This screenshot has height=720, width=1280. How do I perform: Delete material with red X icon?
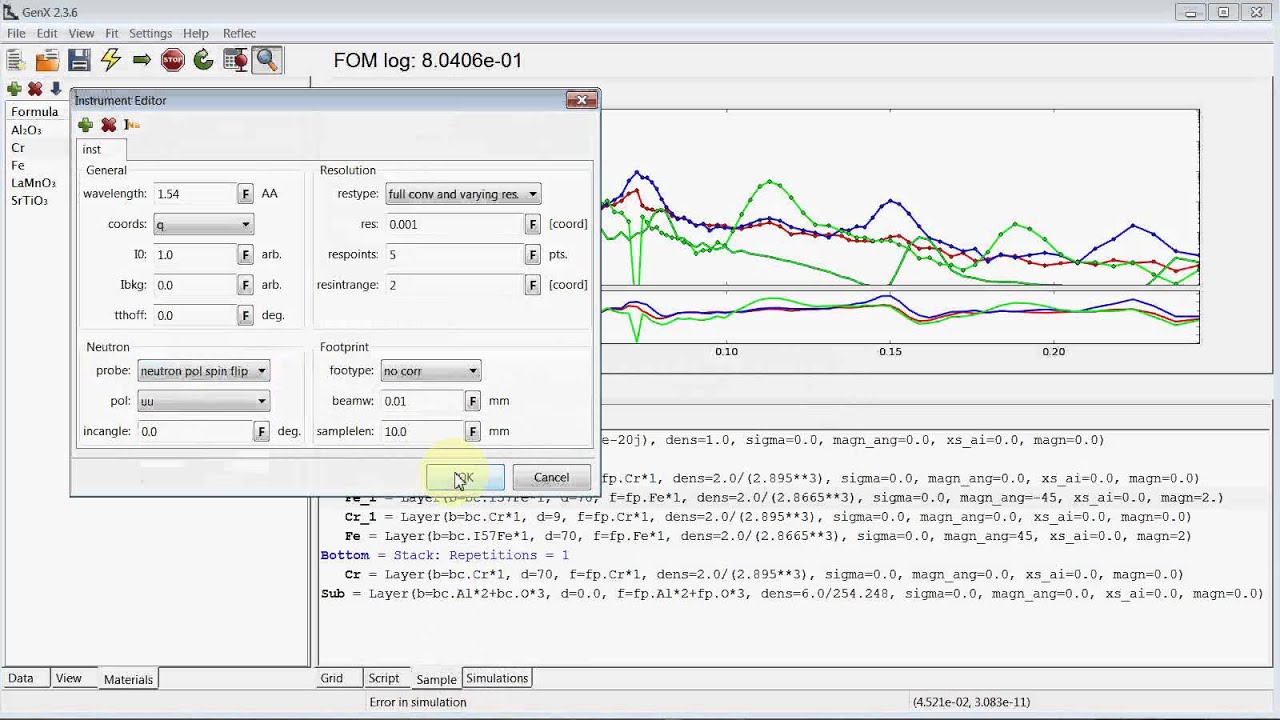(35, 89)
